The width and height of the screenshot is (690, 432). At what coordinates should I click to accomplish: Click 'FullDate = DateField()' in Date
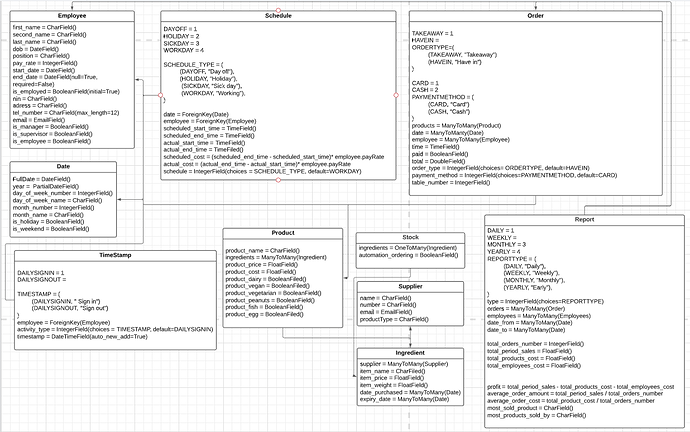click(41, 179)
